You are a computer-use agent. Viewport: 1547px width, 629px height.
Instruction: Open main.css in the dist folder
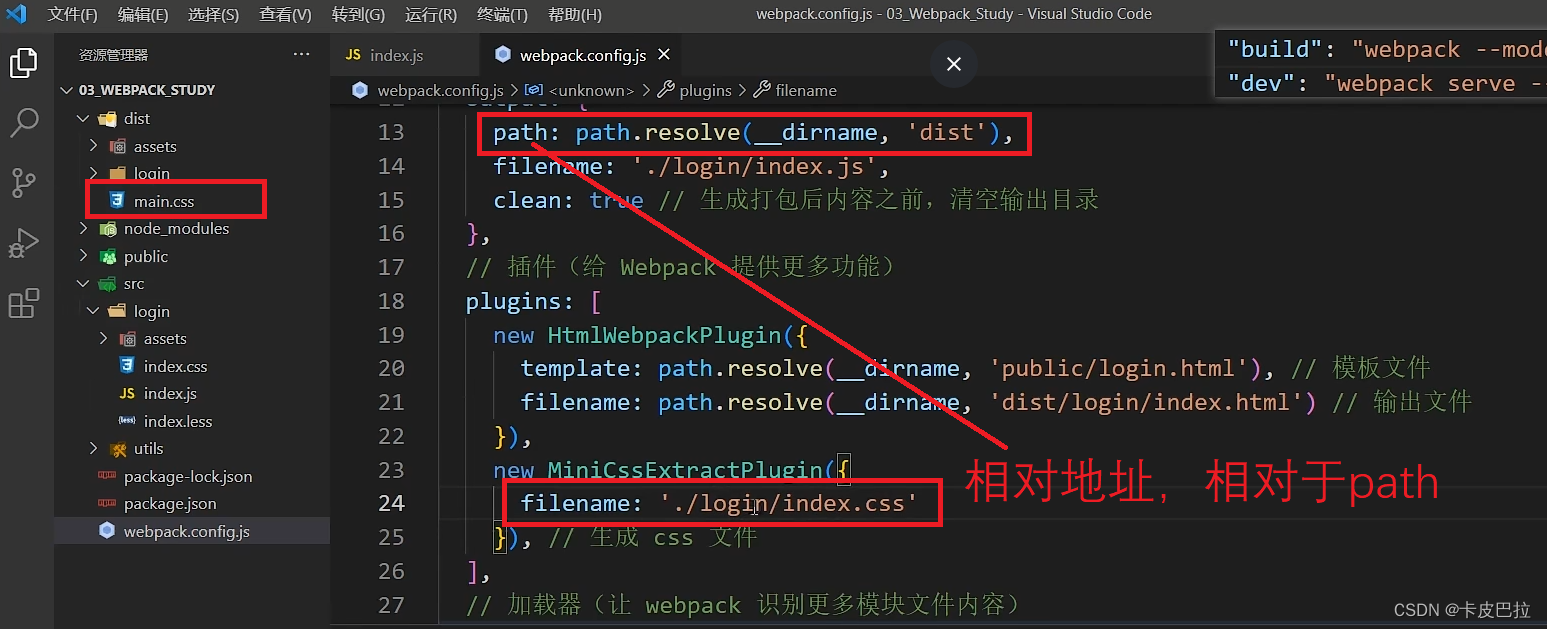point(164,201)
